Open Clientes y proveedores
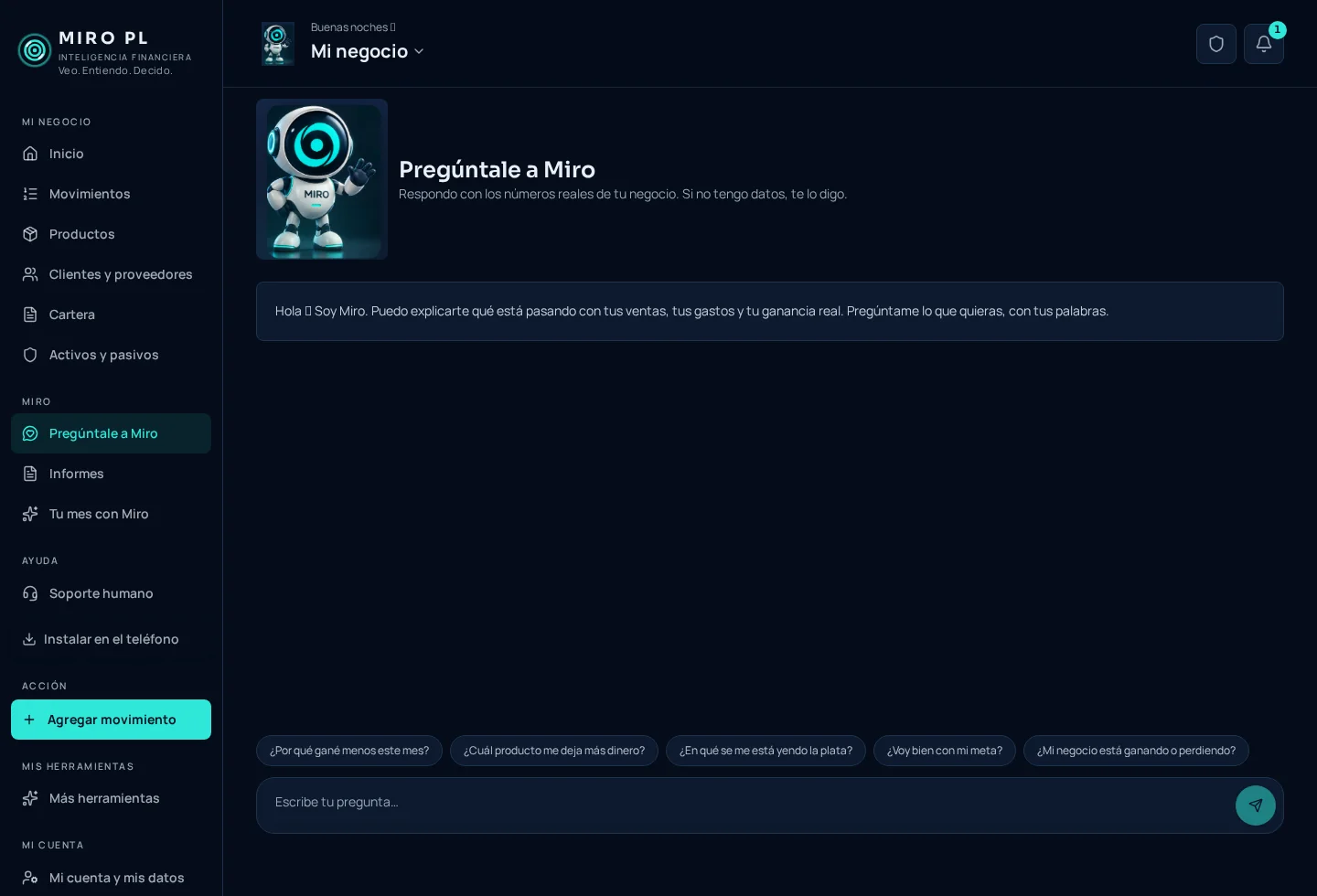Image resolution: width=1317 pixels, height=896 pixels. pyautogui.click(x=111, y=274)
